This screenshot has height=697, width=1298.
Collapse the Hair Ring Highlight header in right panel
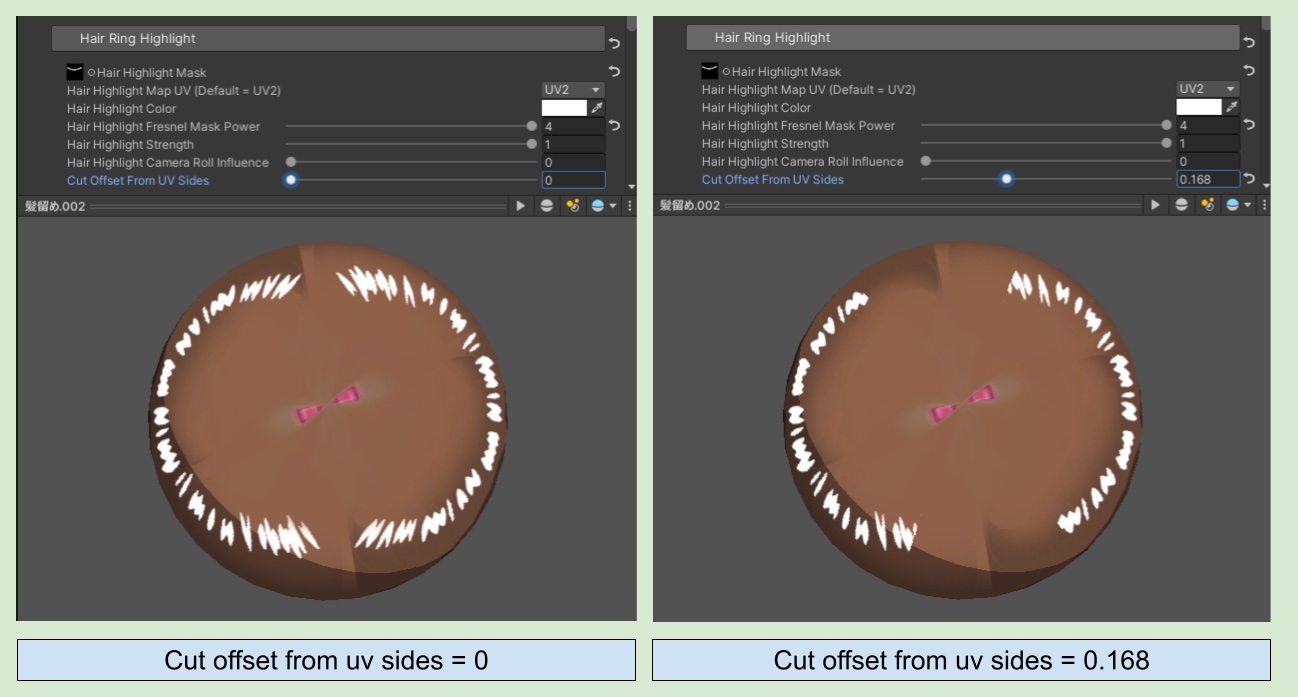coord(963,38)
